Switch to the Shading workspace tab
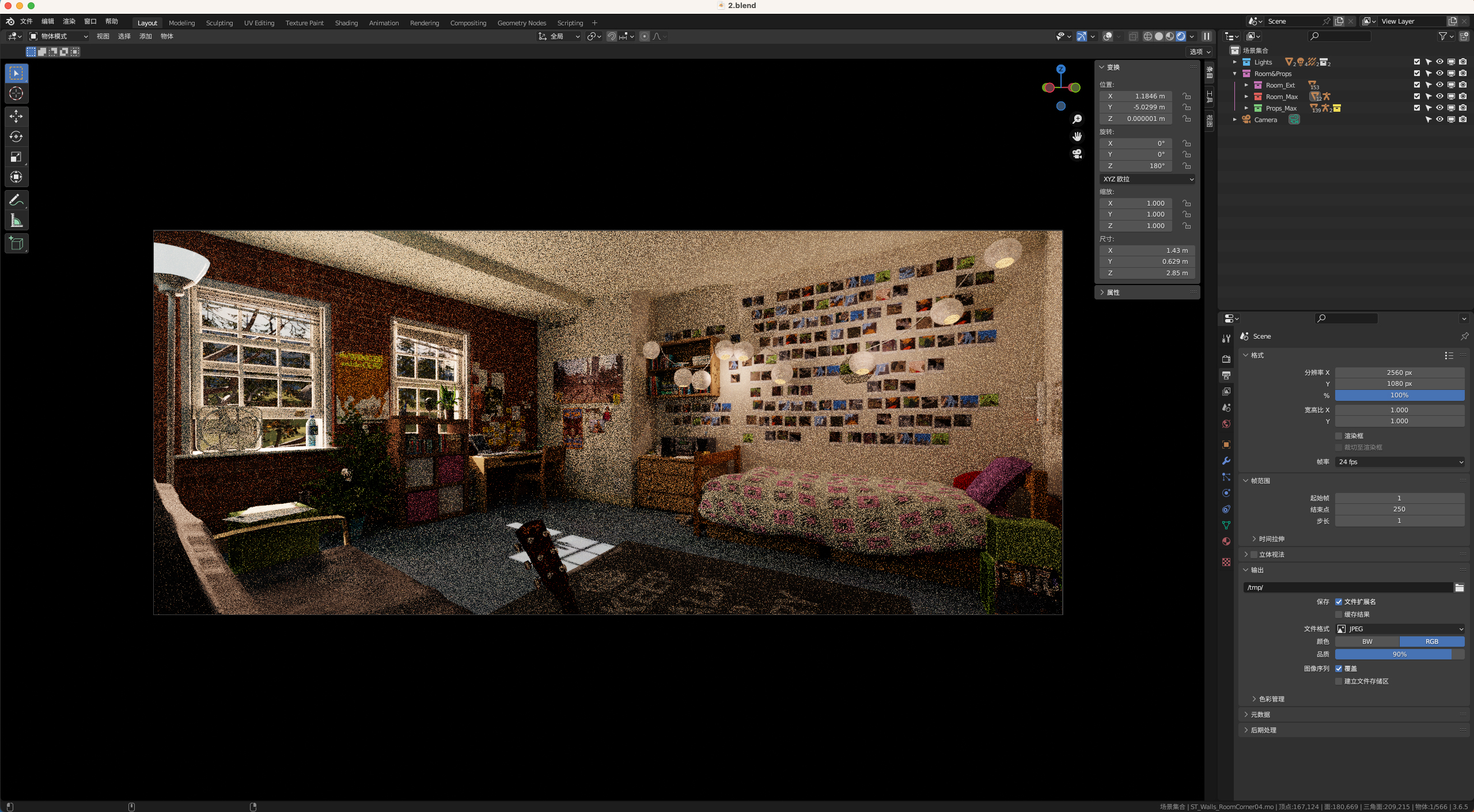Screen dimensions: 1474x812 (x=346, y=23)
